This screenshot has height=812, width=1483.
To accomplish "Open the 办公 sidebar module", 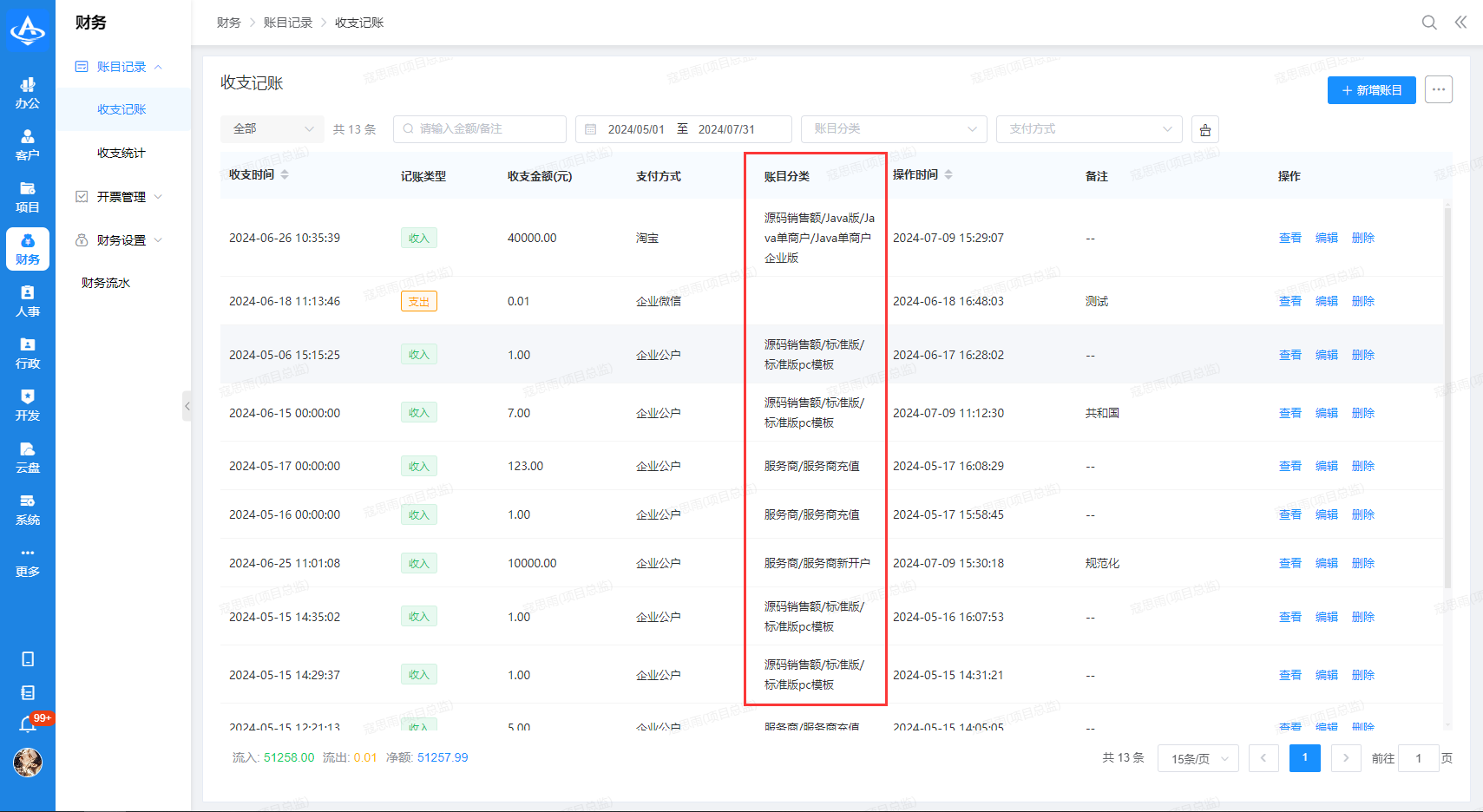I will 28,93.
